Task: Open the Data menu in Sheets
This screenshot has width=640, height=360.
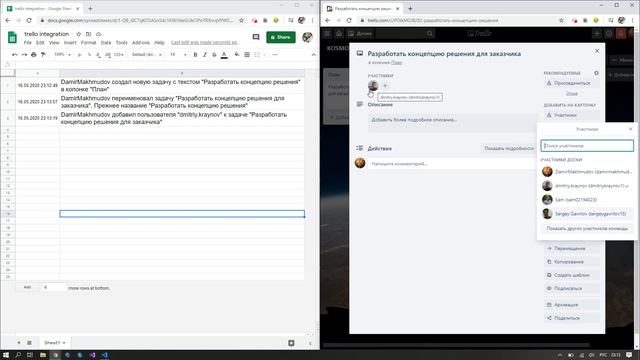Action: 106,43
